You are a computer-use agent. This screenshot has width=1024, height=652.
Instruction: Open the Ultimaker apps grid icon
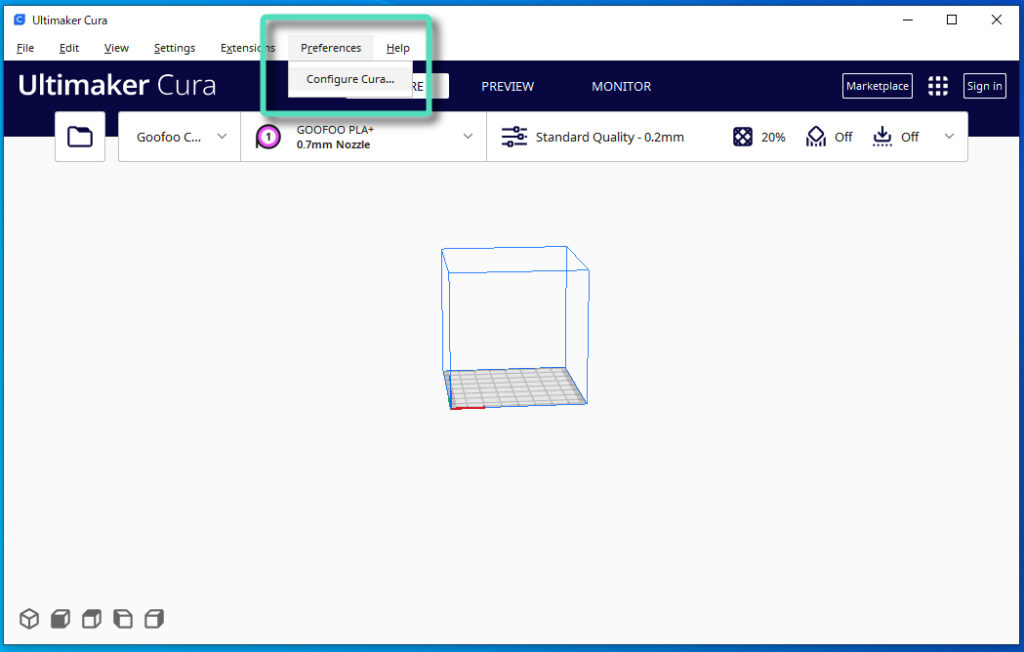tap(938, 86)
